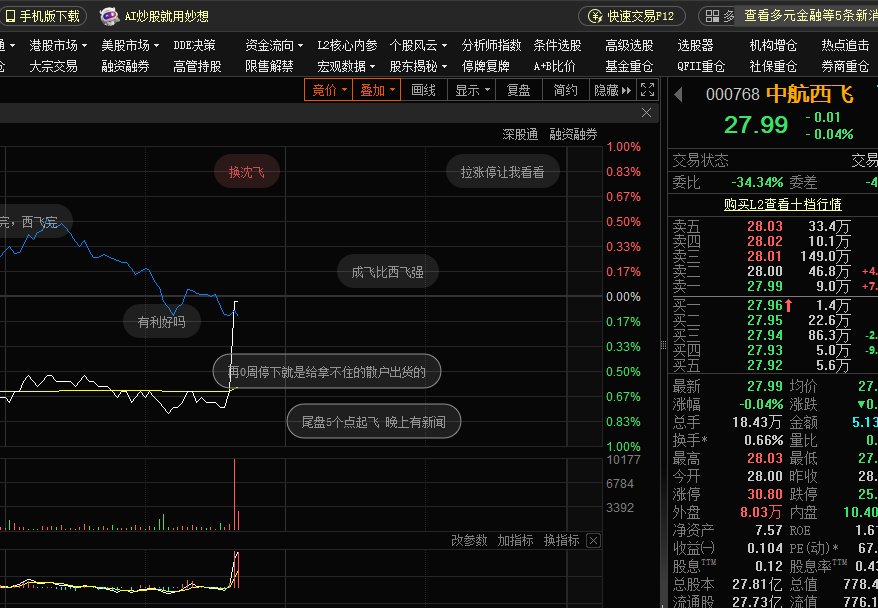Image resolution: width=878 pixels, height=608 pixels.
Task: Expand the 个股风云 dropdown
Action: [418, 45]
